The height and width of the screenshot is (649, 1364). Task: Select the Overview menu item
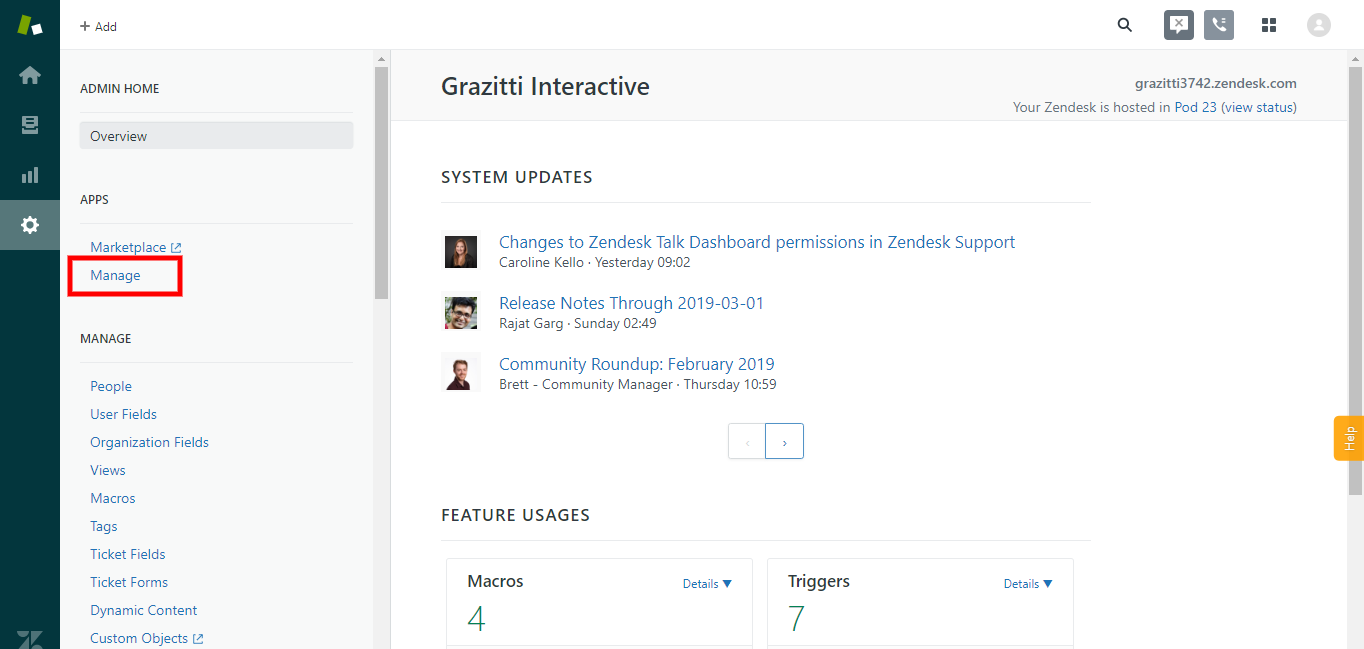(x=216, y=136)
